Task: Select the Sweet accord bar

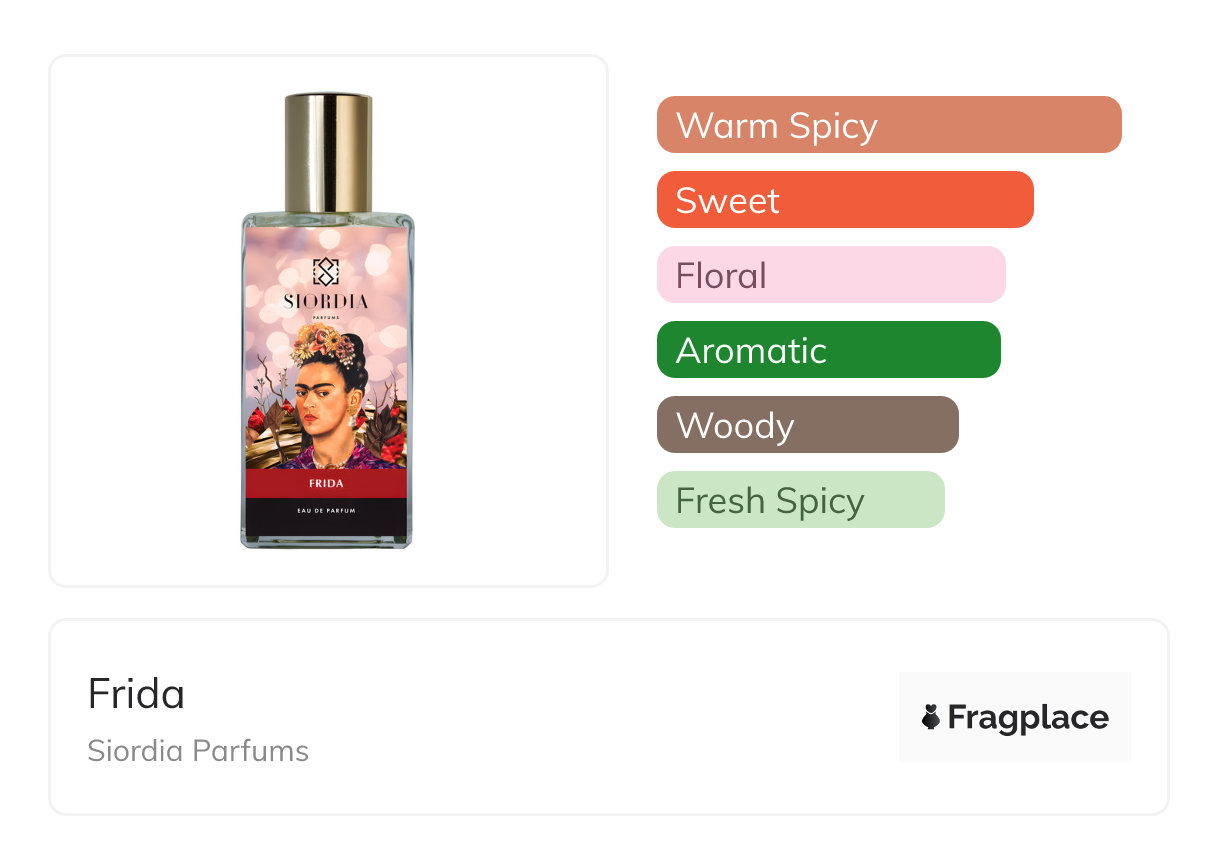Action: point(844,200)
